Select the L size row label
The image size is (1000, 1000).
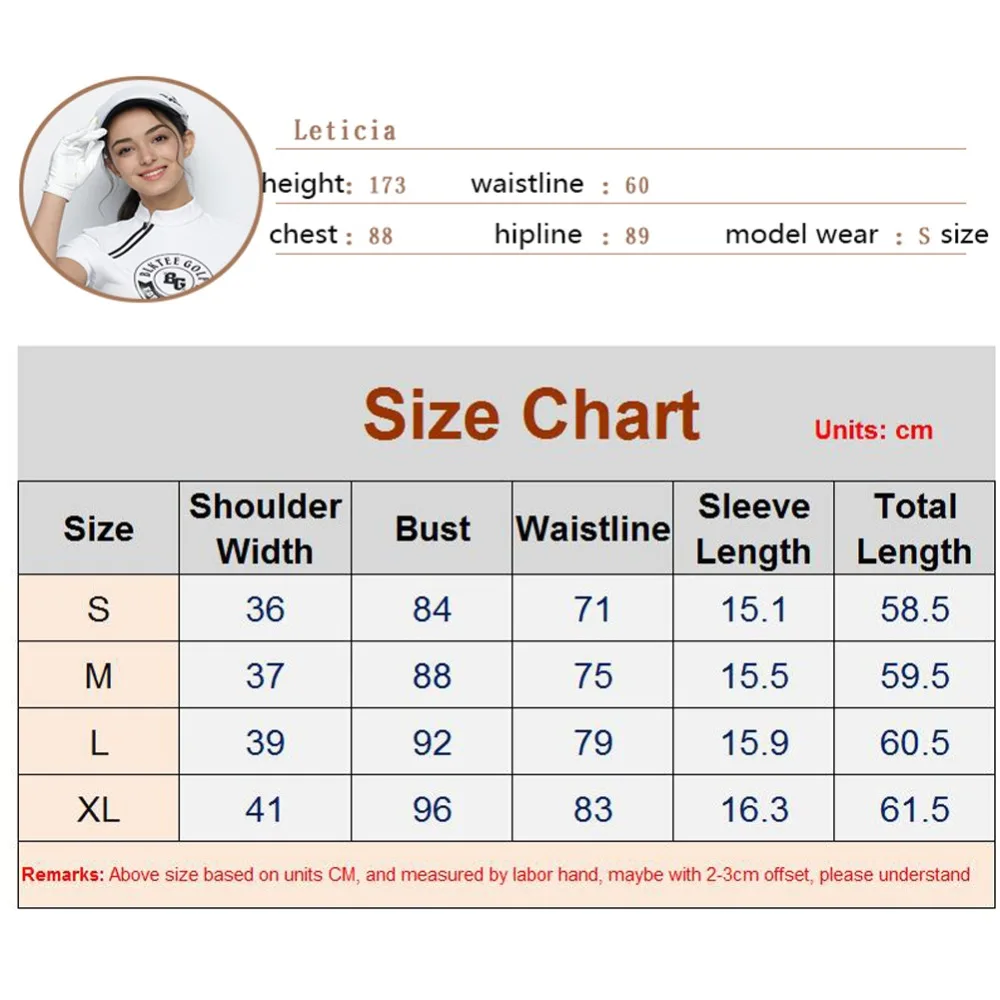tap(99, 742)
